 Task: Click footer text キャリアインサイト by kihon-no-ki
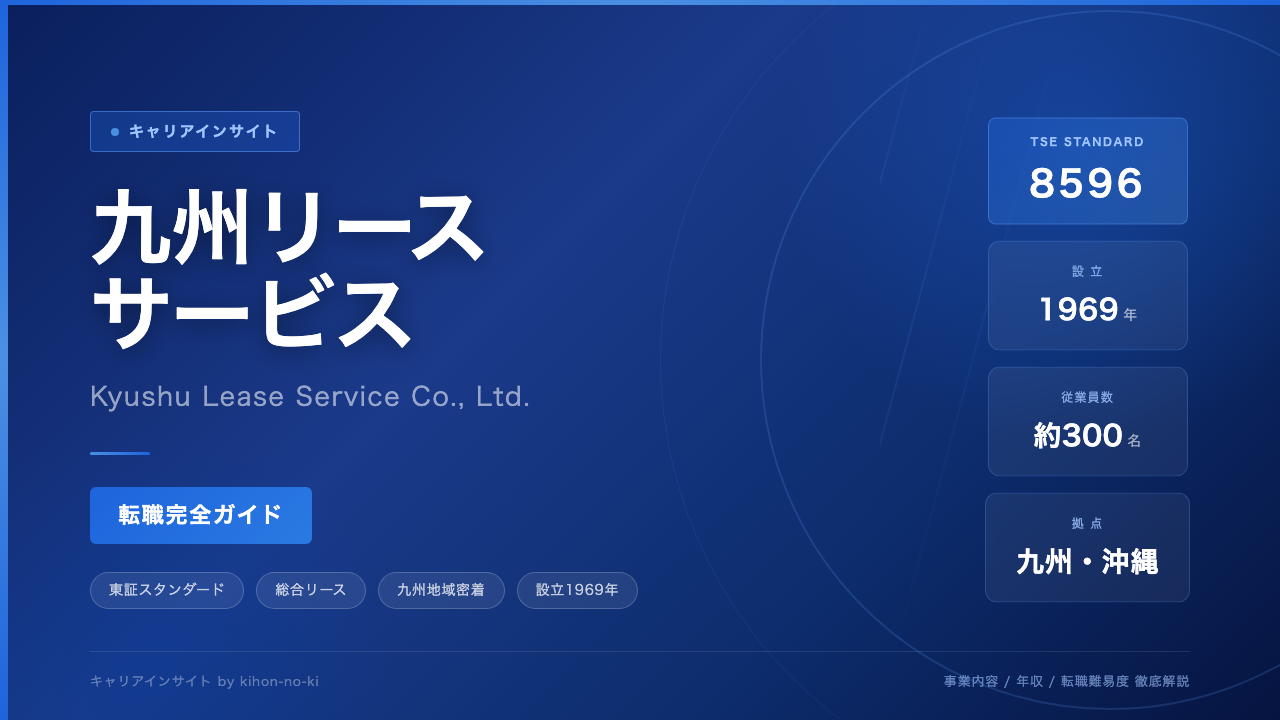(204, 681)
